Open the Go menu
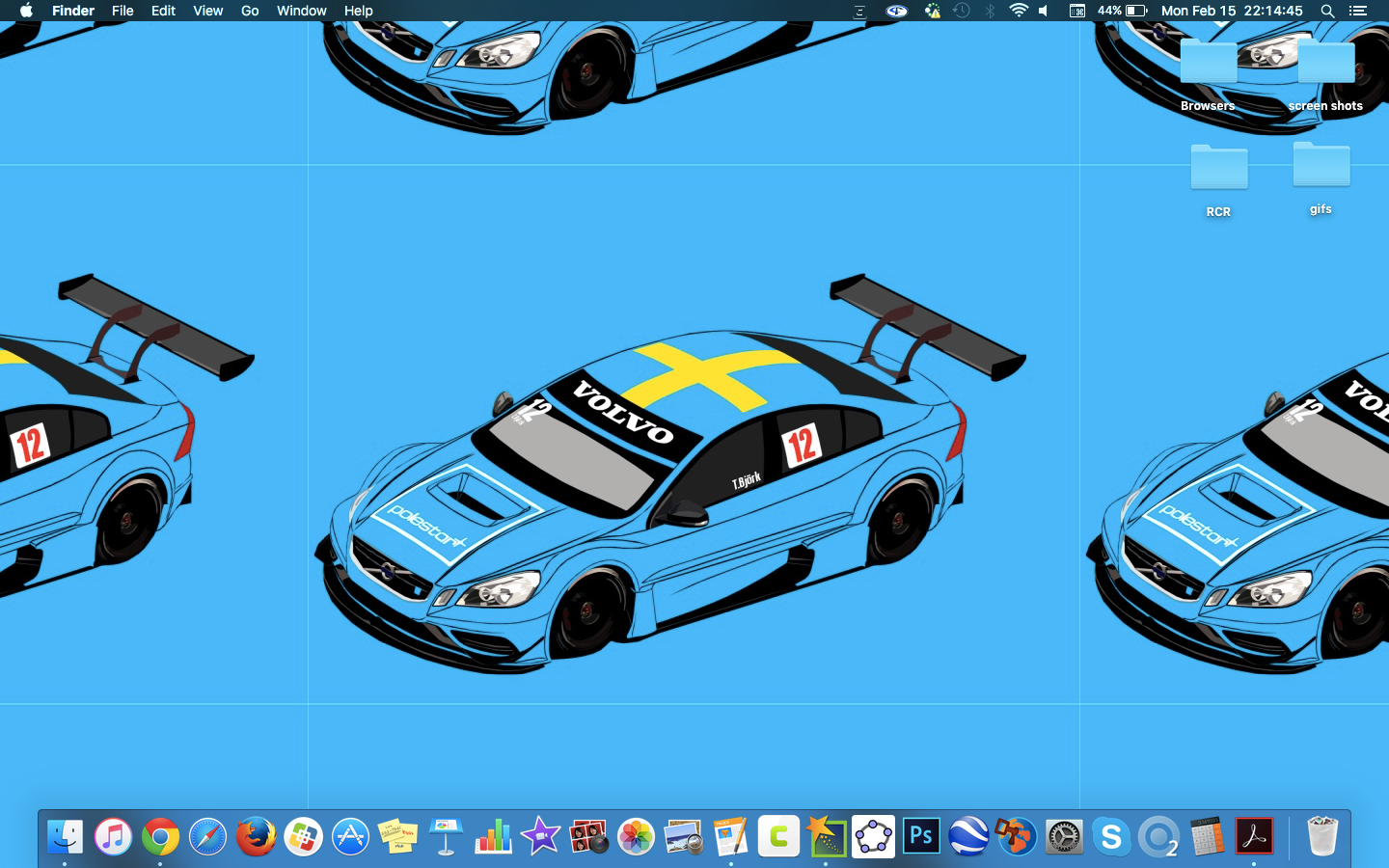This screenshot has height=868, width=1389. (x=250, y=11)
